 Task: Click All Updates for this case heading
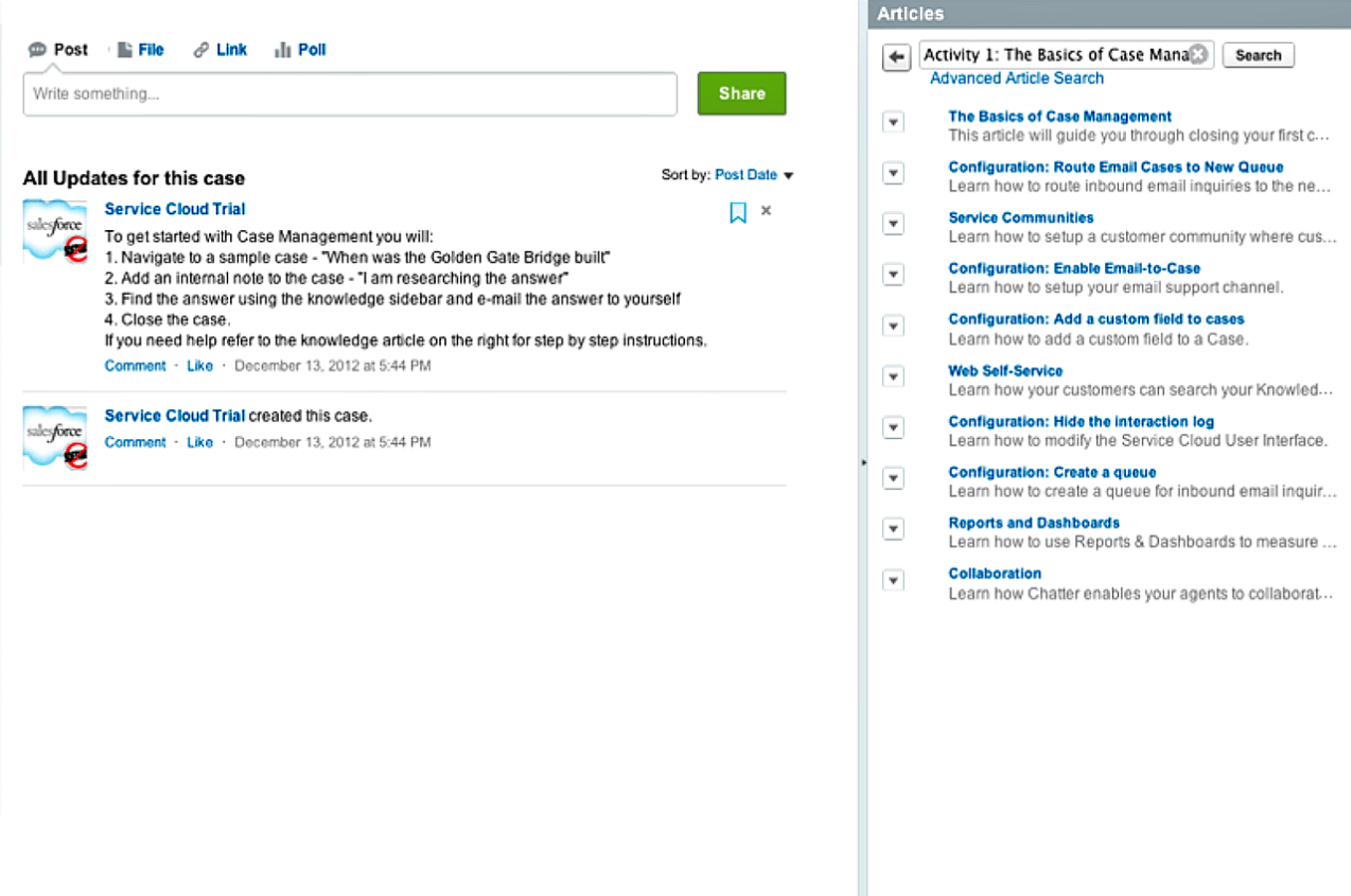(x=133, y=178)
